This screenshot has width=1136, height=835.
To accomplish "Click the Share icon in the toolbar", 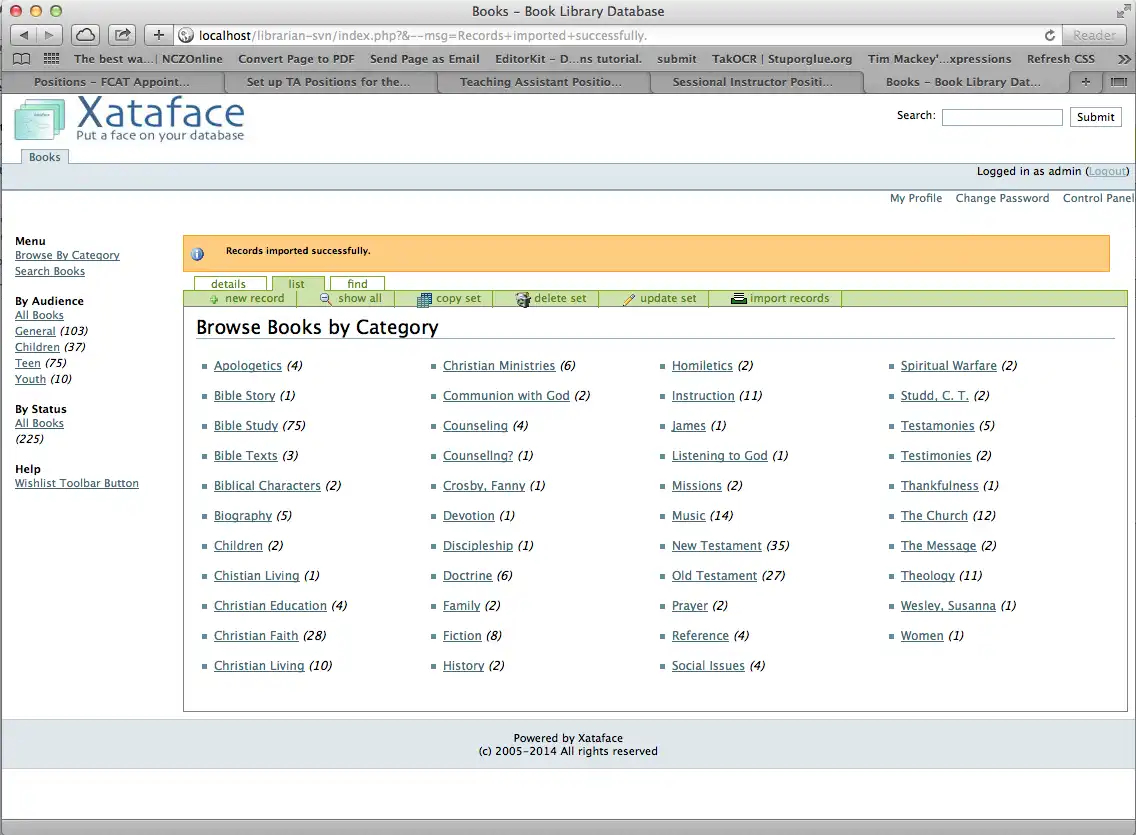I will coord(122,35).
